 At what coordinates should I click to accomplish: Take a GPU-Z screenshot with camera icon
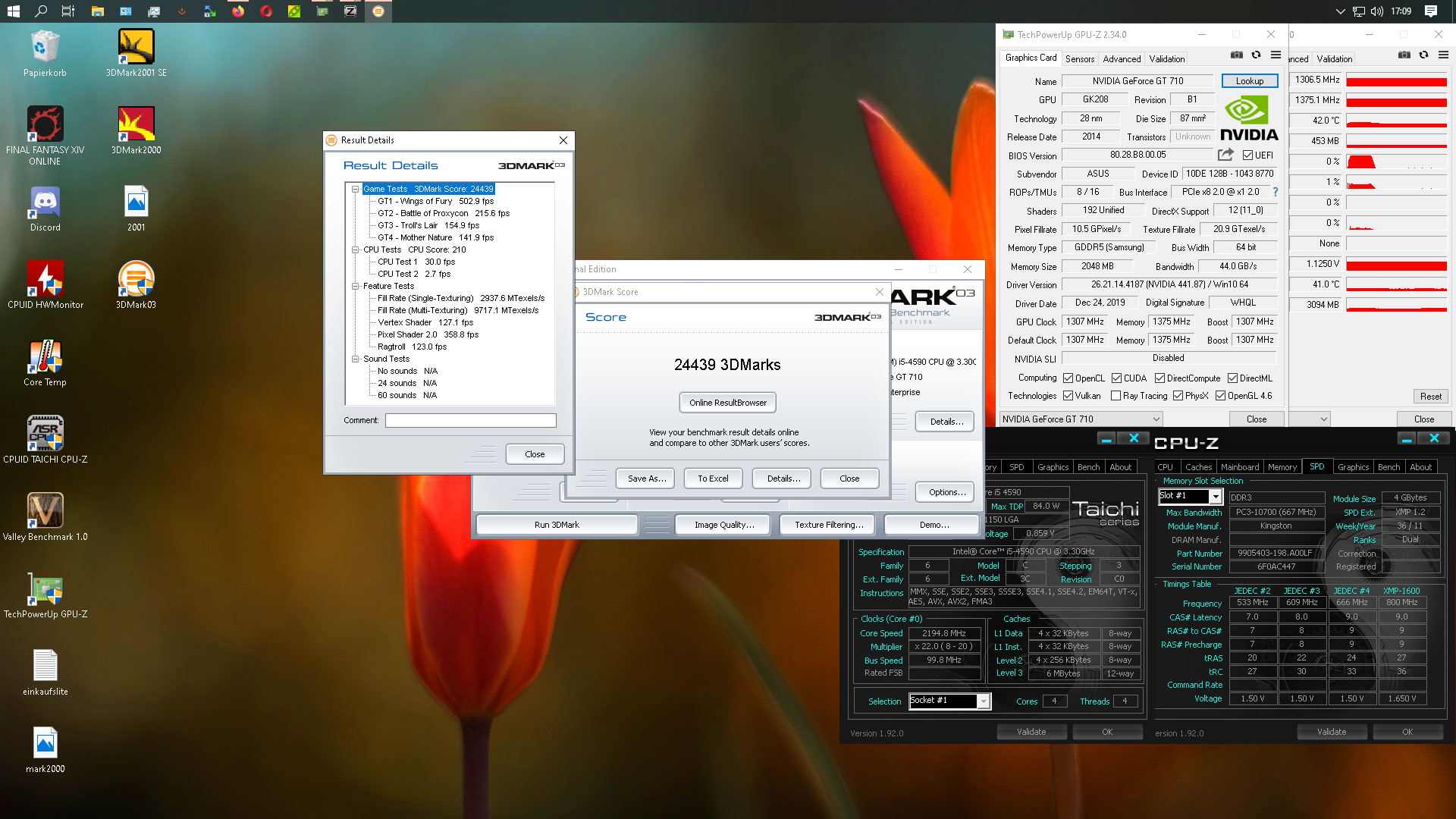1237,55
